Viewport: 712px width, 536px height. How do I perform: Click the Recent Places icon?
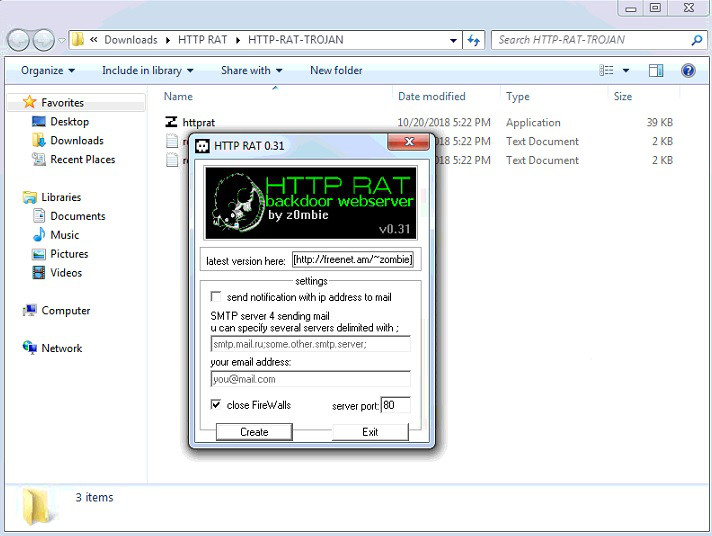pos(39,159)
